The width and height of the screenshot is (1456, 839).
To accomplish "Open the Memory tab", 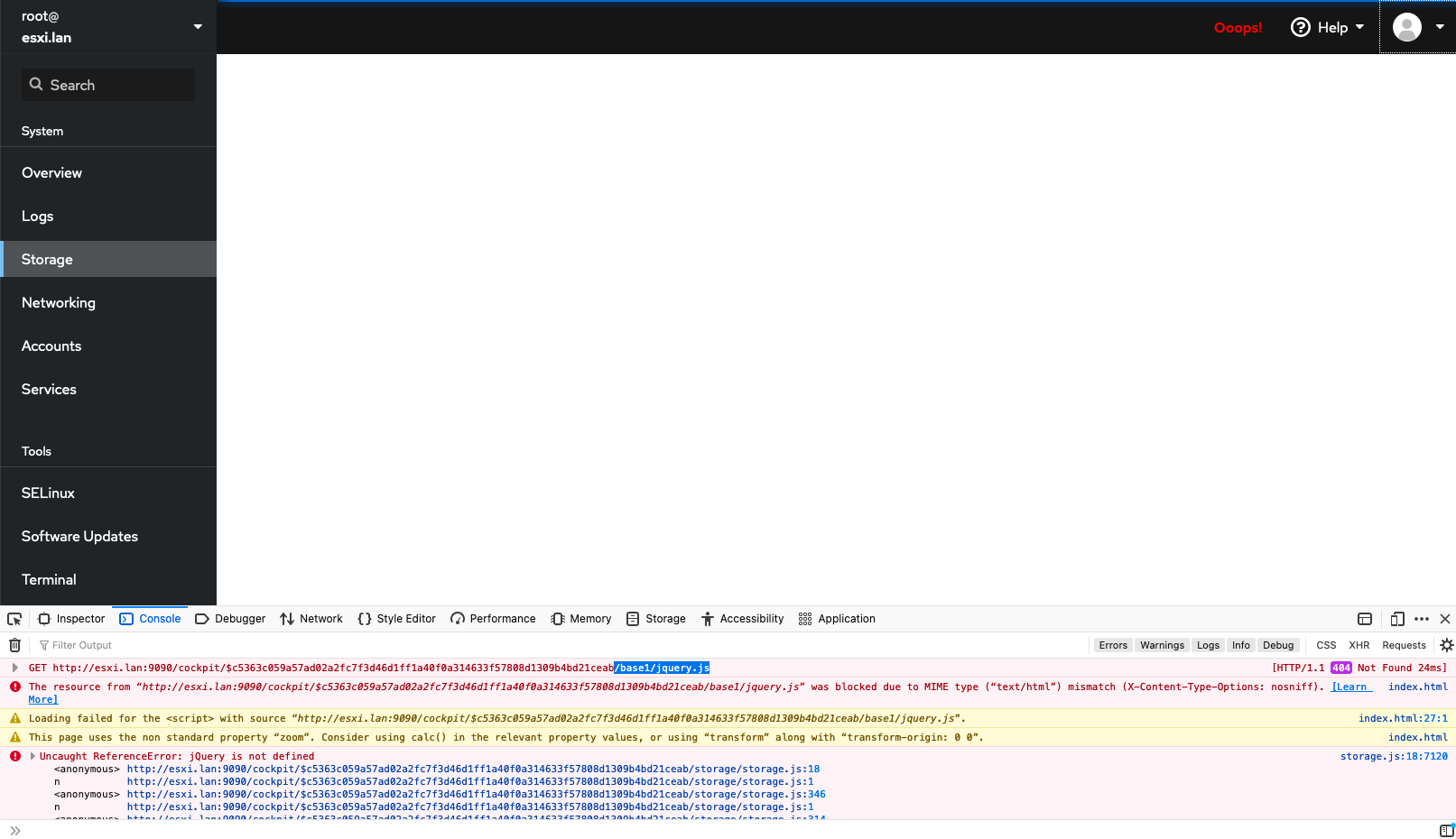I will click(x=580, y=619).
